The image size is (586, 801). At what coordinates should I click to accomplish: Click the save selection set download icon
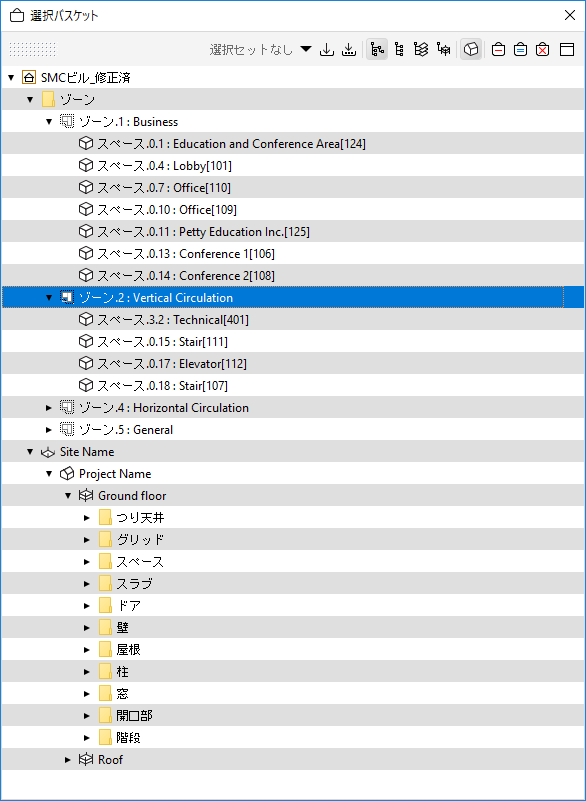click(x=326, y=50)
